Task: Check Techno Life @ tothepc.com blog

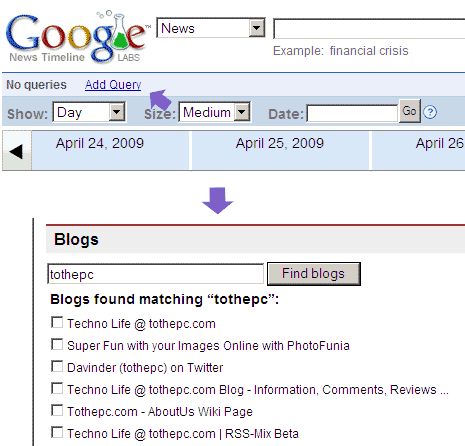Action: point(57,322)
